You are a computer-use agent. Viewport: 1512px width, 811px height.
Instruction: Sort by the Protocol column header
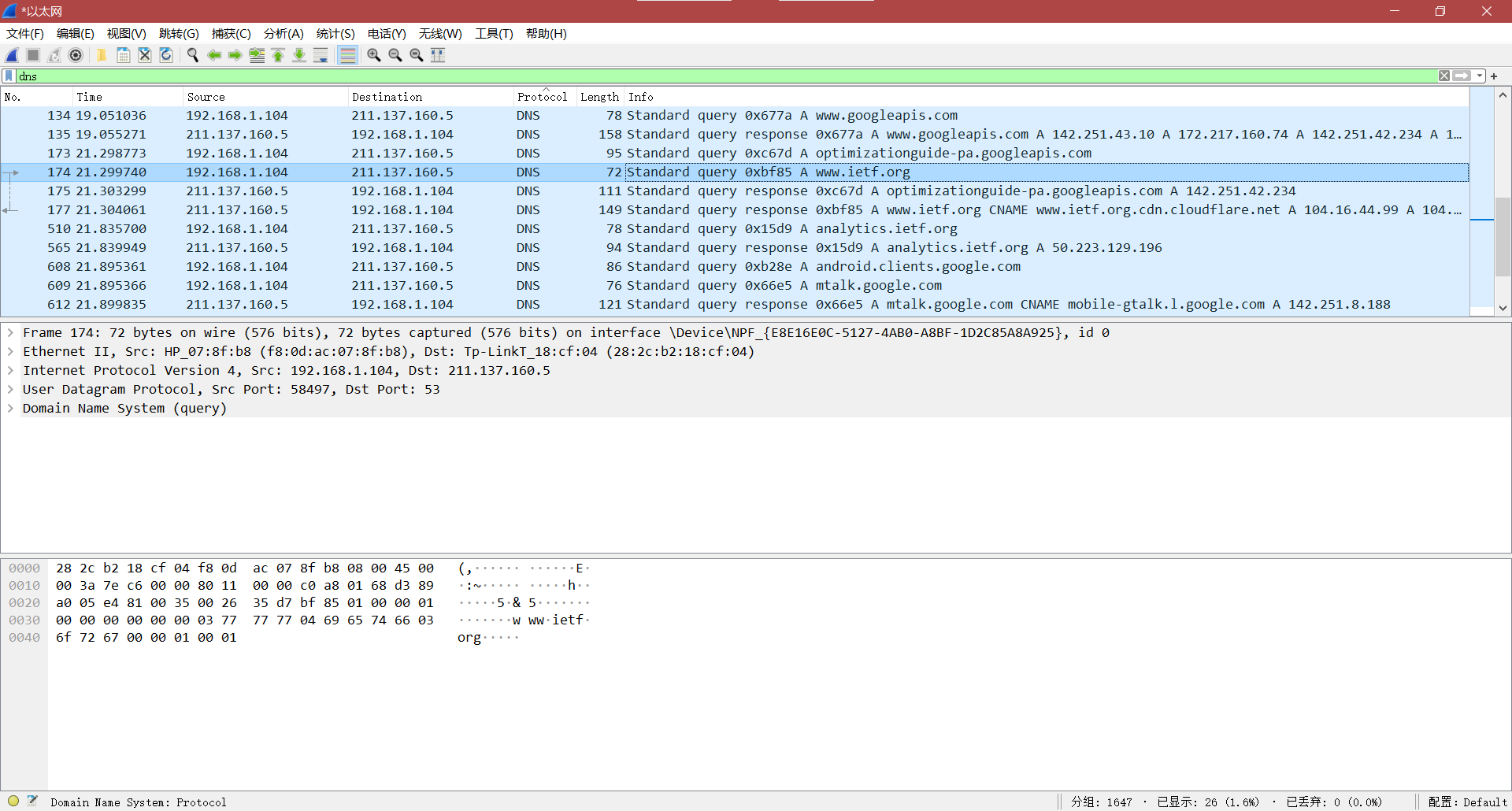point(545,97)
